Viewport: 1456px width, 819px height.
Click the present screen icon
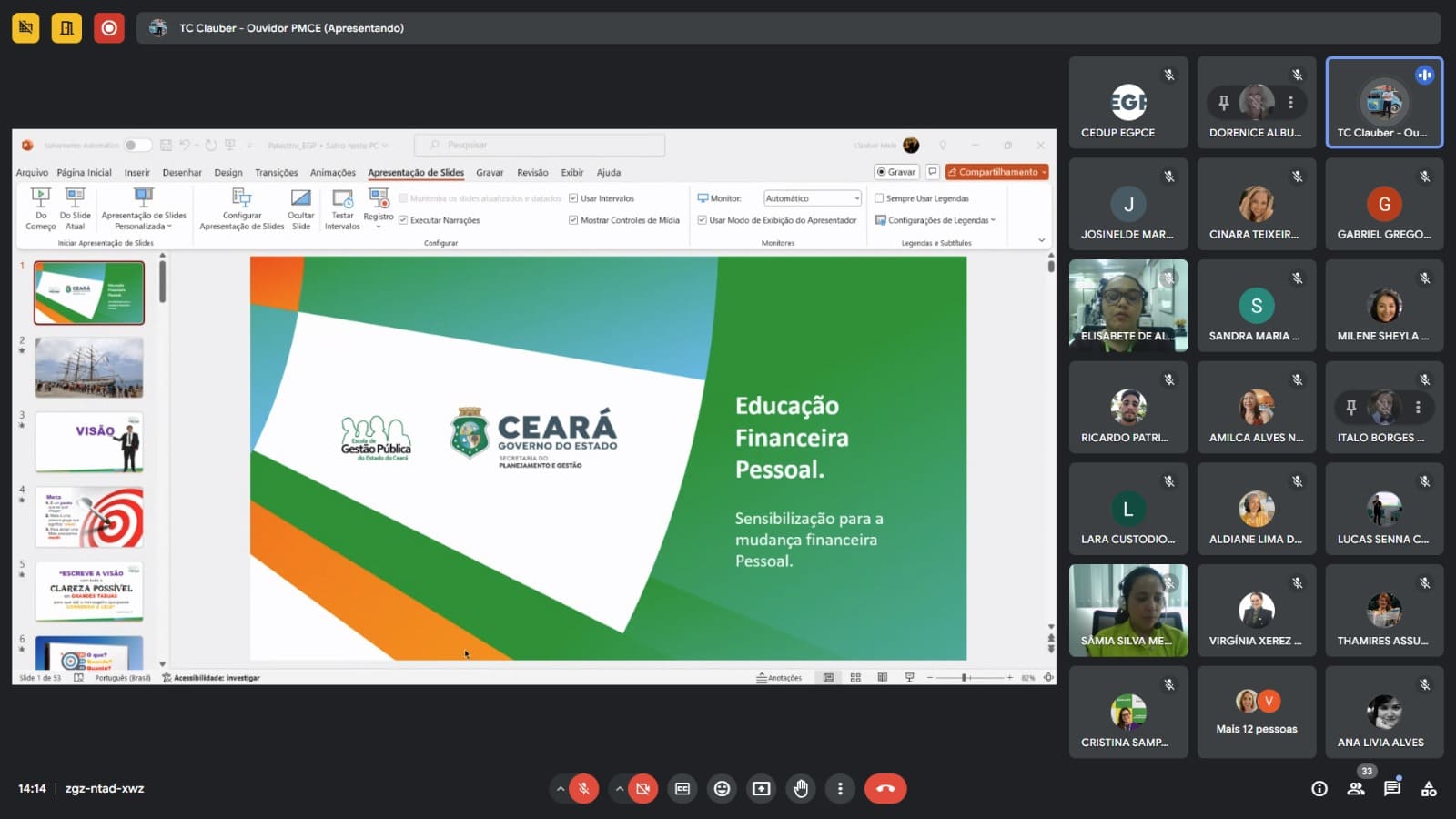(x=762, y=789)
